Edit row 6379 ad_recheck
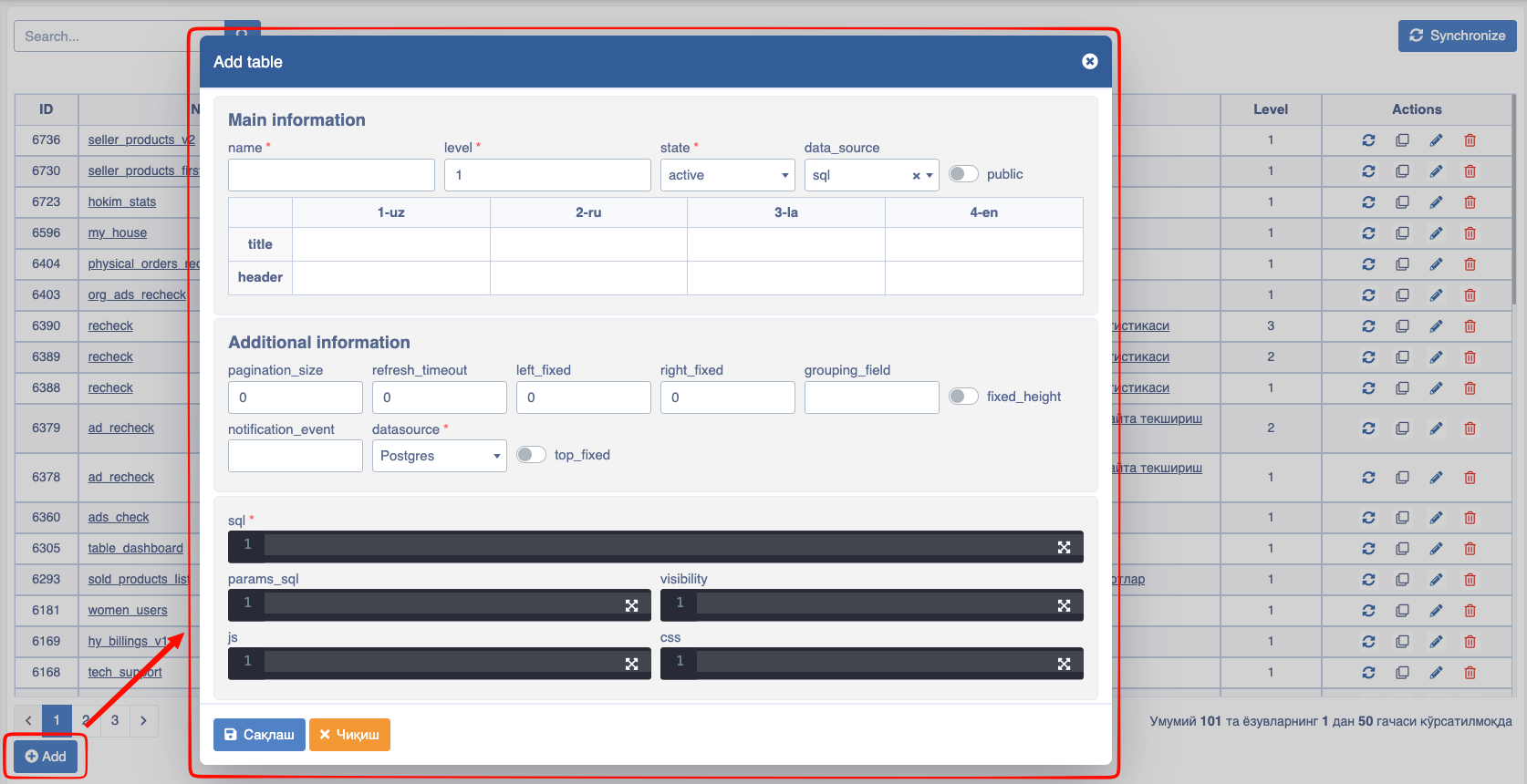The height and width of the screenshot is (784, 1527). [x=1436, y=428]
